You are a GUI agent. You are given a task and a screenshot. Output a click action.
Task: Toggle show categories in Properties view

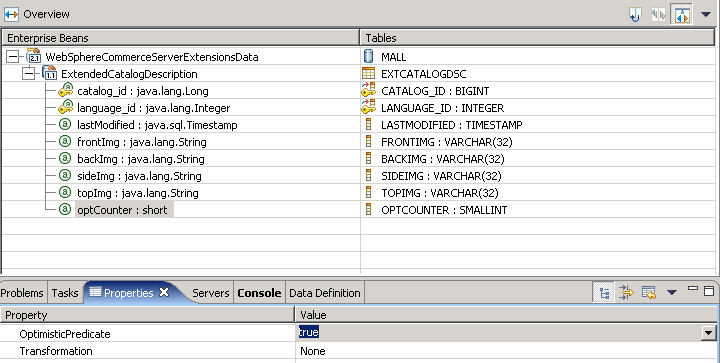(x=603, y=292)
